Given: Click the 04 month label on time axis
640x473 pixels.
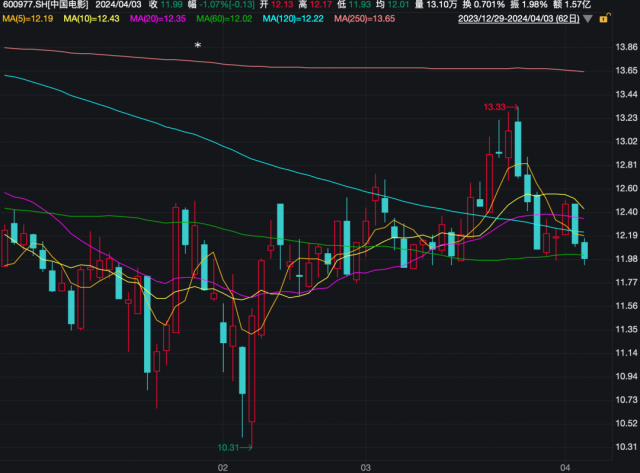Looking at the screenshot, I should (565, 468).
